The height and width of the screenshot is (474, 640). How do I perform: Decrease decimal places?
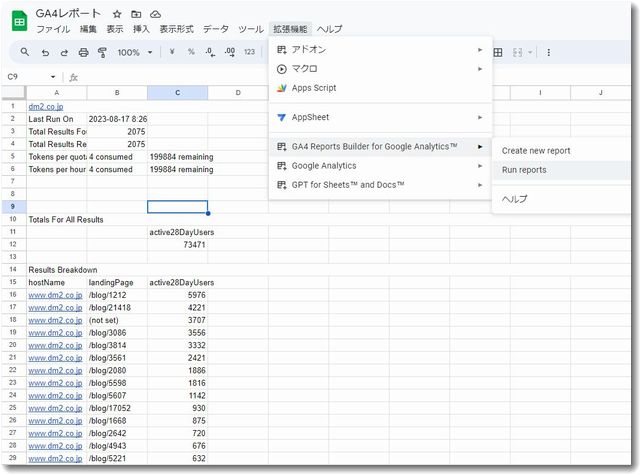coord(210,52)
